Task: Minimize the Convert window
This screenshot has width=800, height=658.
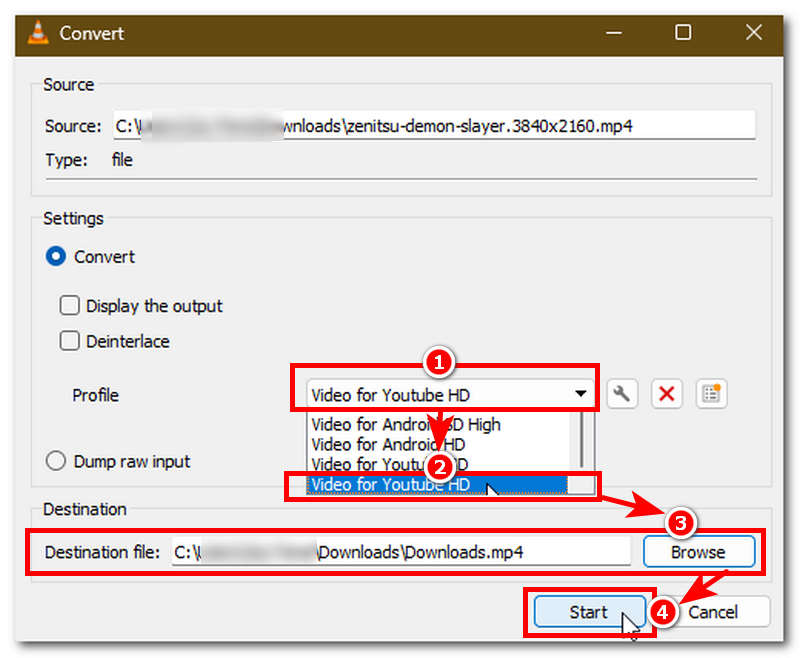Action: (614, 33)
